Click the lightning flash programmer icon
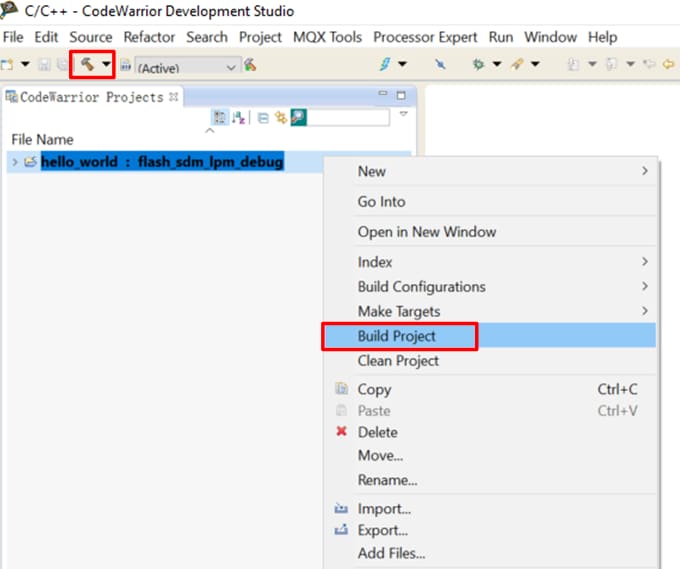This screenshot has height=569, width=680. click(386, 64)
